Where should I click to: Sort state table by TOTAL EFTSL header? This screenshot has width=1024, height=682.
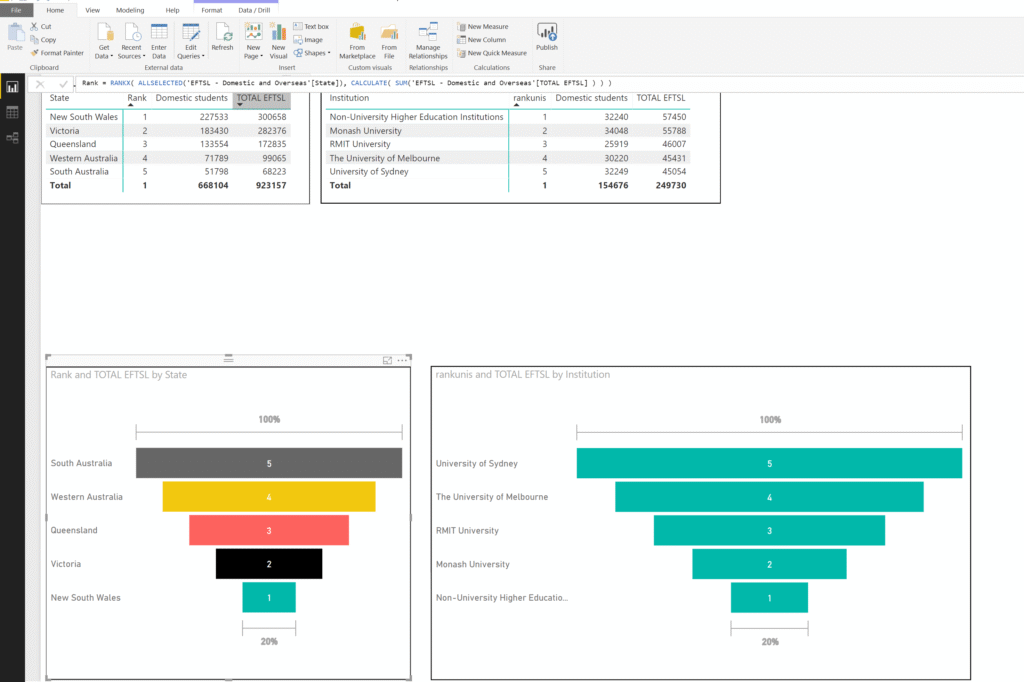(x=261, y=98)
